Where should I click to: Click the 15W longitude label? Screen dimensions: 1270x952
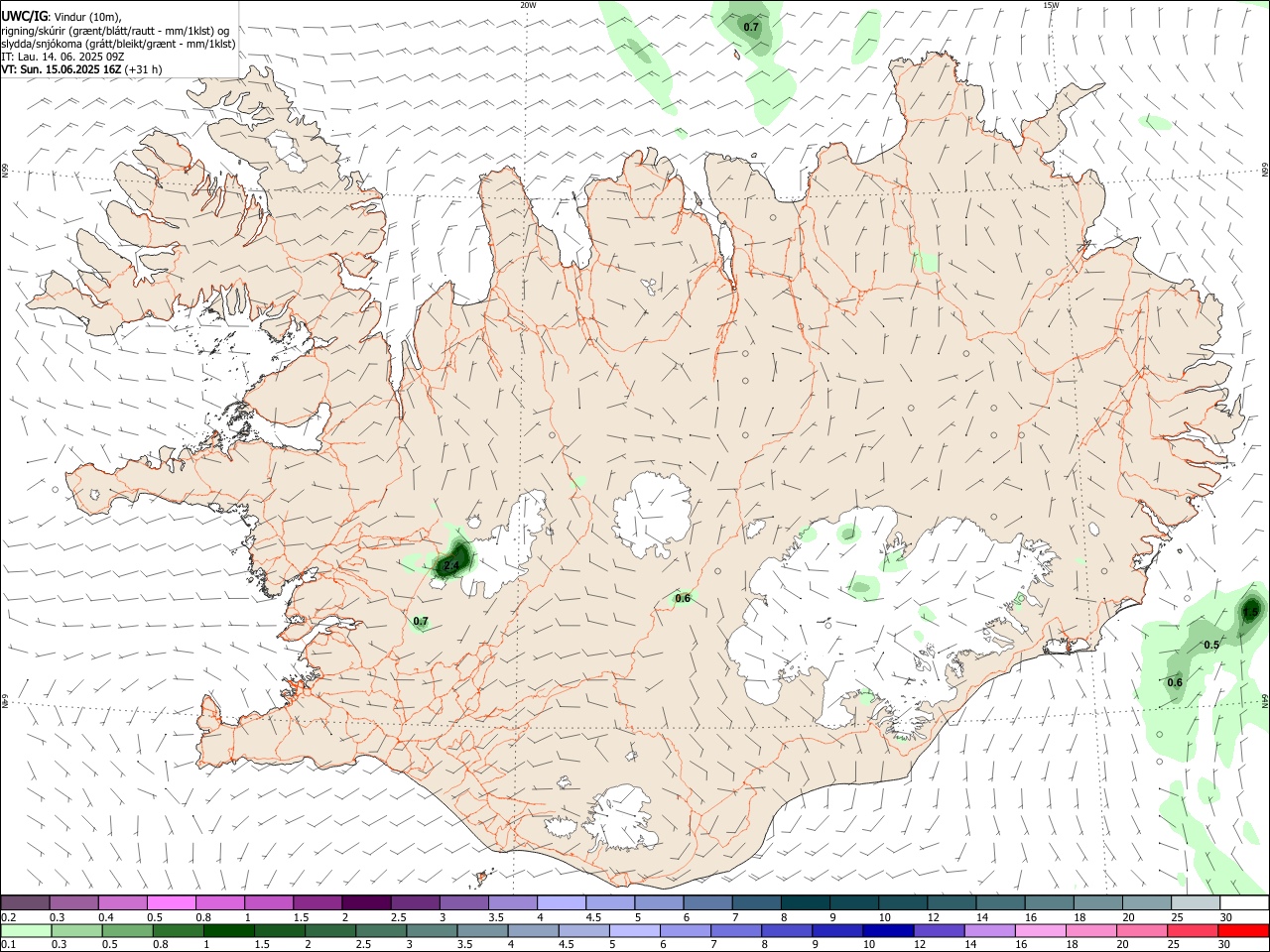[x=1051, y=5]
